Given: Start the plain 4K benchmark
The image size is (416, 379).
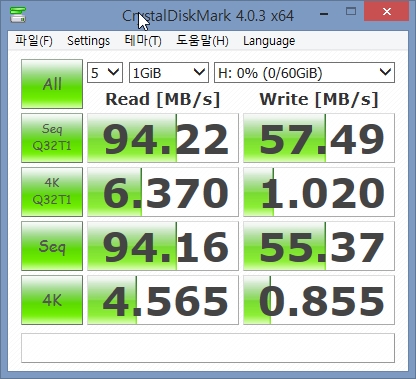Looking at the screenshot, I should tap(52, 300).
